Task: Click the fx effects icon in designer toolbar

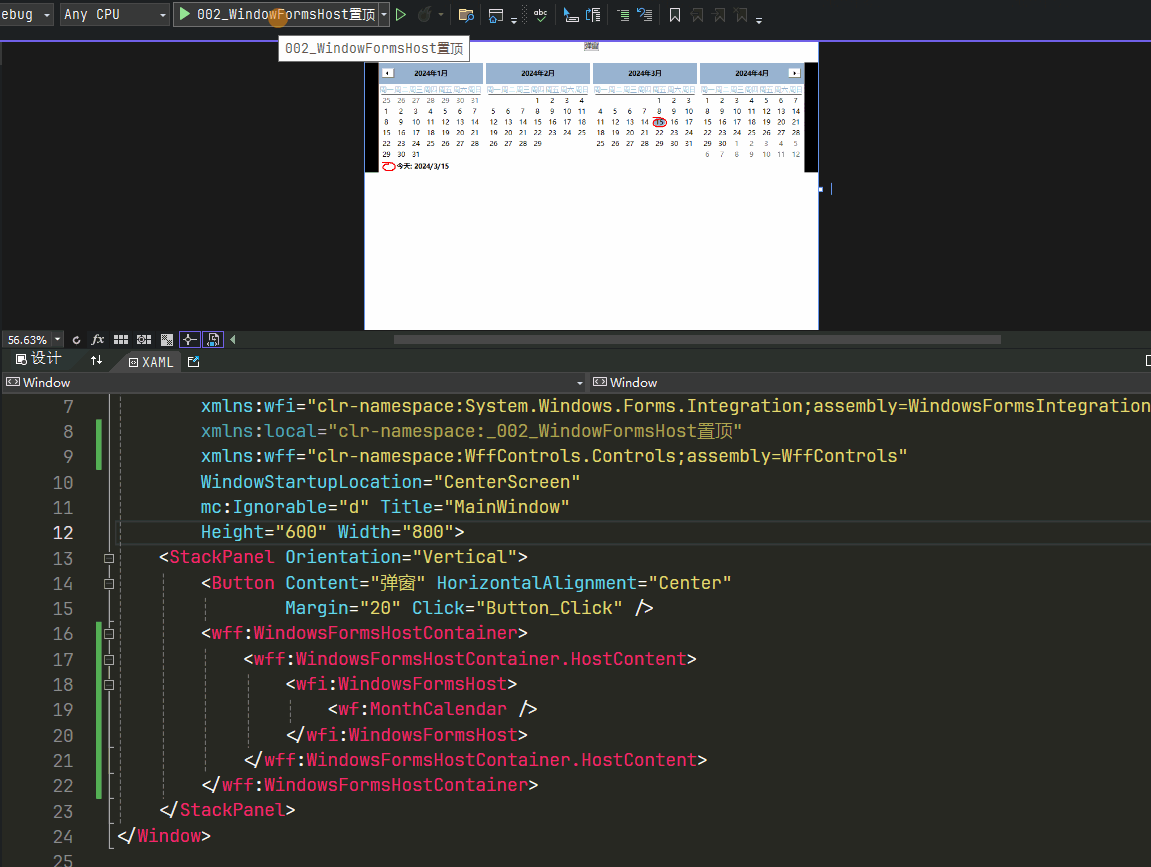Action: pos(97,339)
